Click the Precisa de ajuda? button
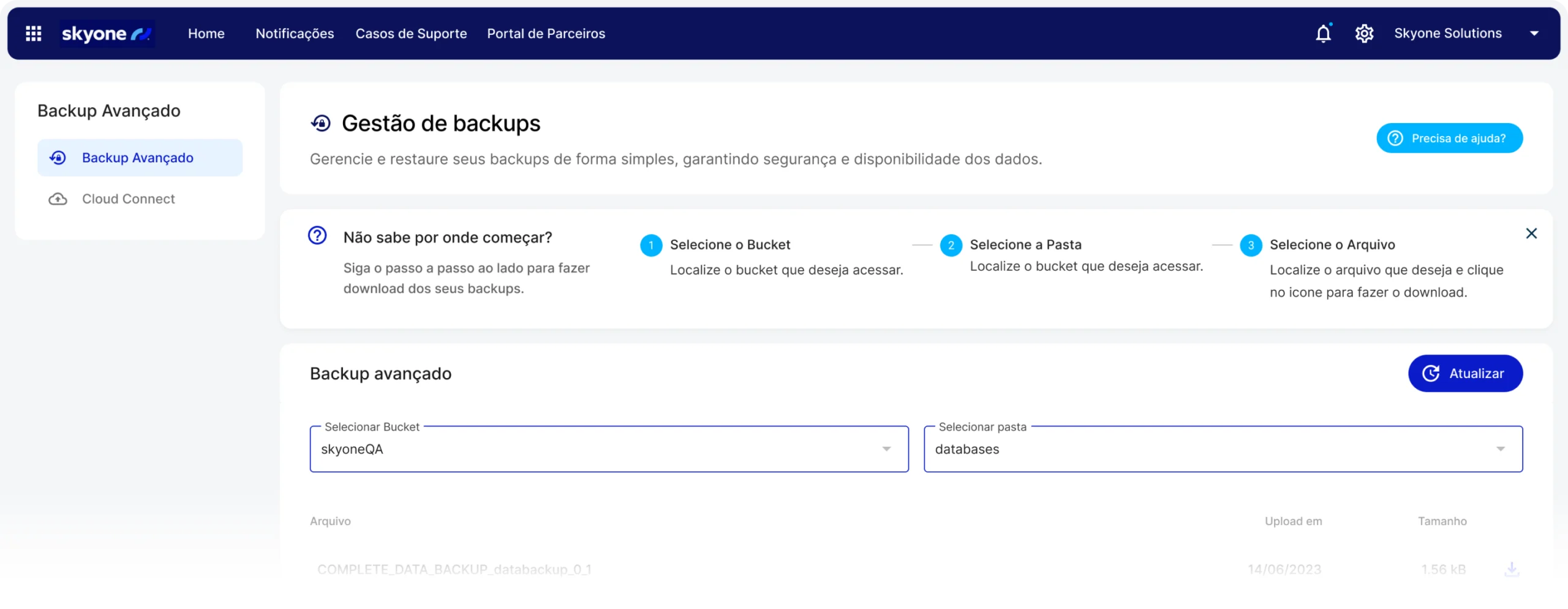 [1449, 138]
